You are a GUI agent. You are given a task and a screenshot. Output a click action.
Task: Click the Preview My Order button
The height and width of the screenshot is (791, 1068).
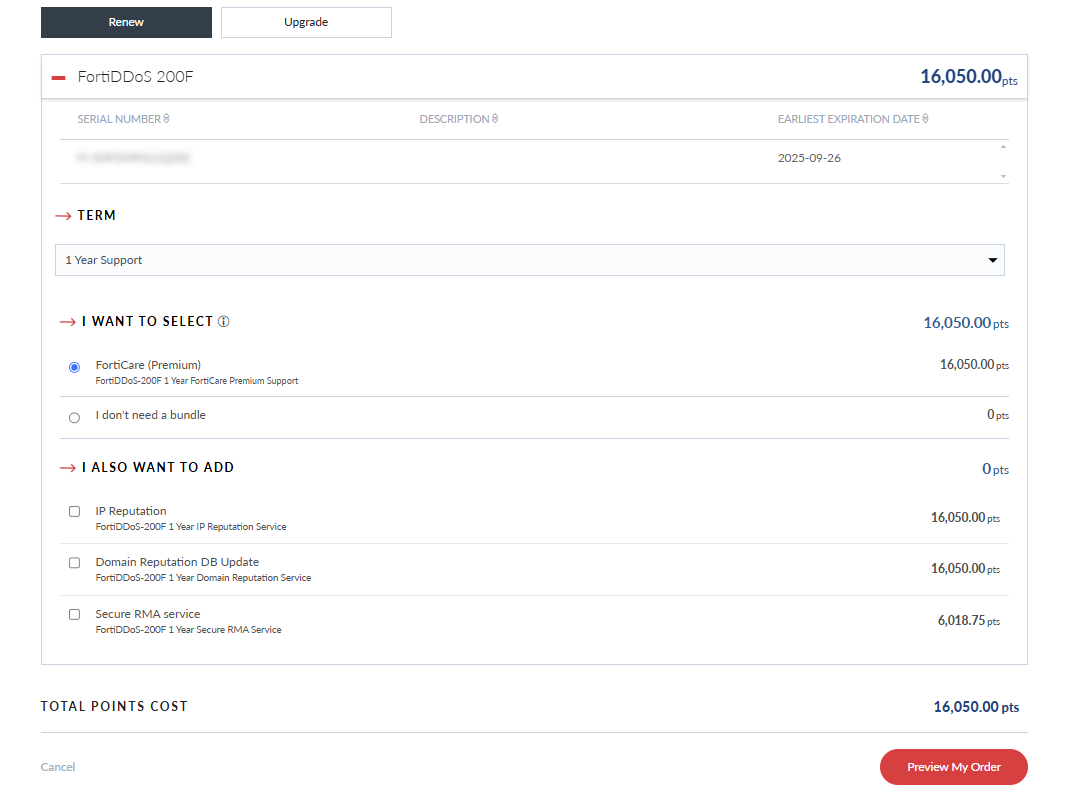click(953, 767)
